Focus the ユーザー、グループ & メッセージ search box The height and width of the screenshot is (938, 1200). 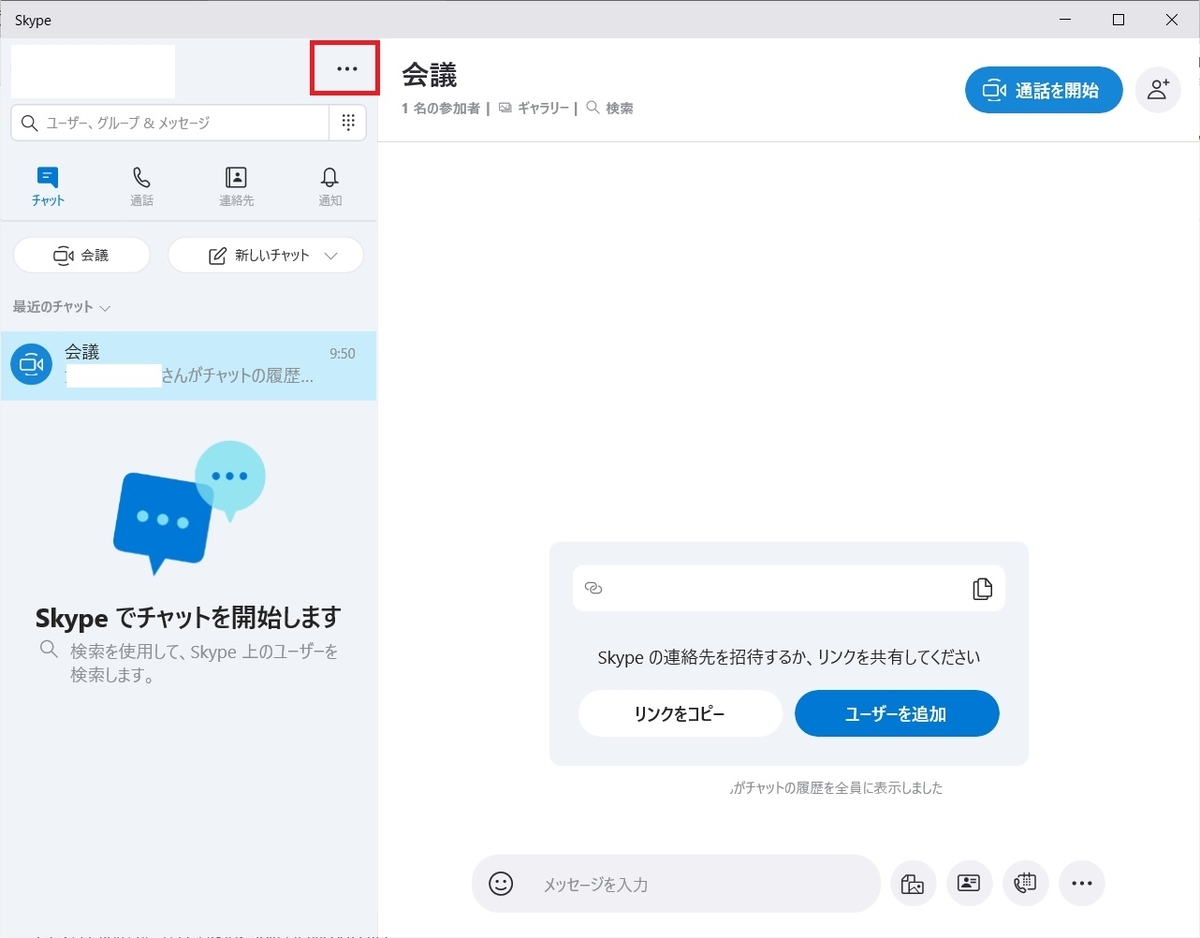click(170, 122)
